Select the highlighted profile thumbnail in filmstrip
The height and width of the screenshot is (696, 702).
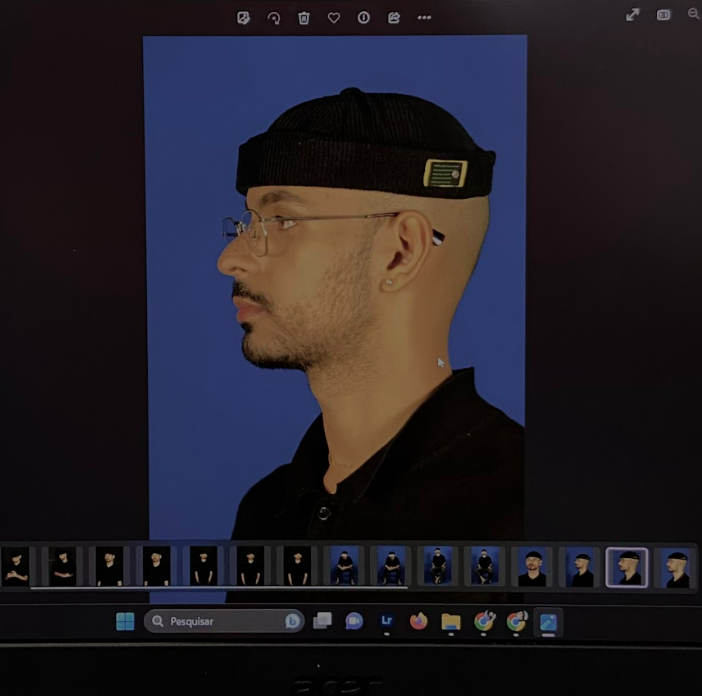[x=626, y=567]
